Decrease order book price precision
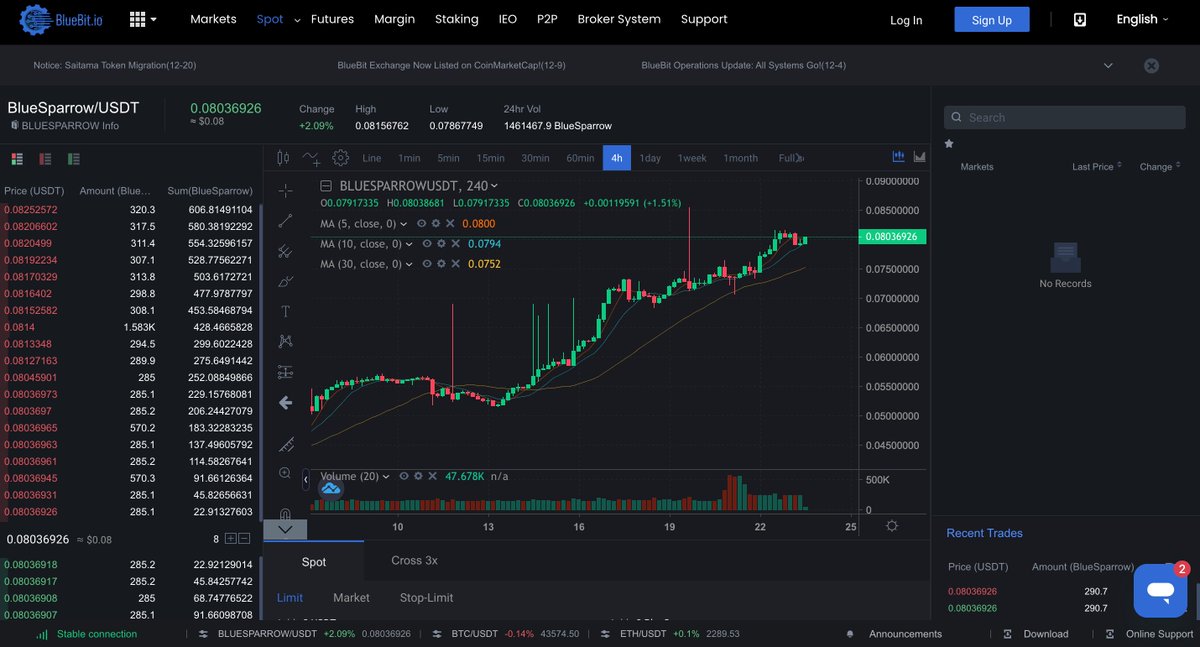 (x=245, y=538)
